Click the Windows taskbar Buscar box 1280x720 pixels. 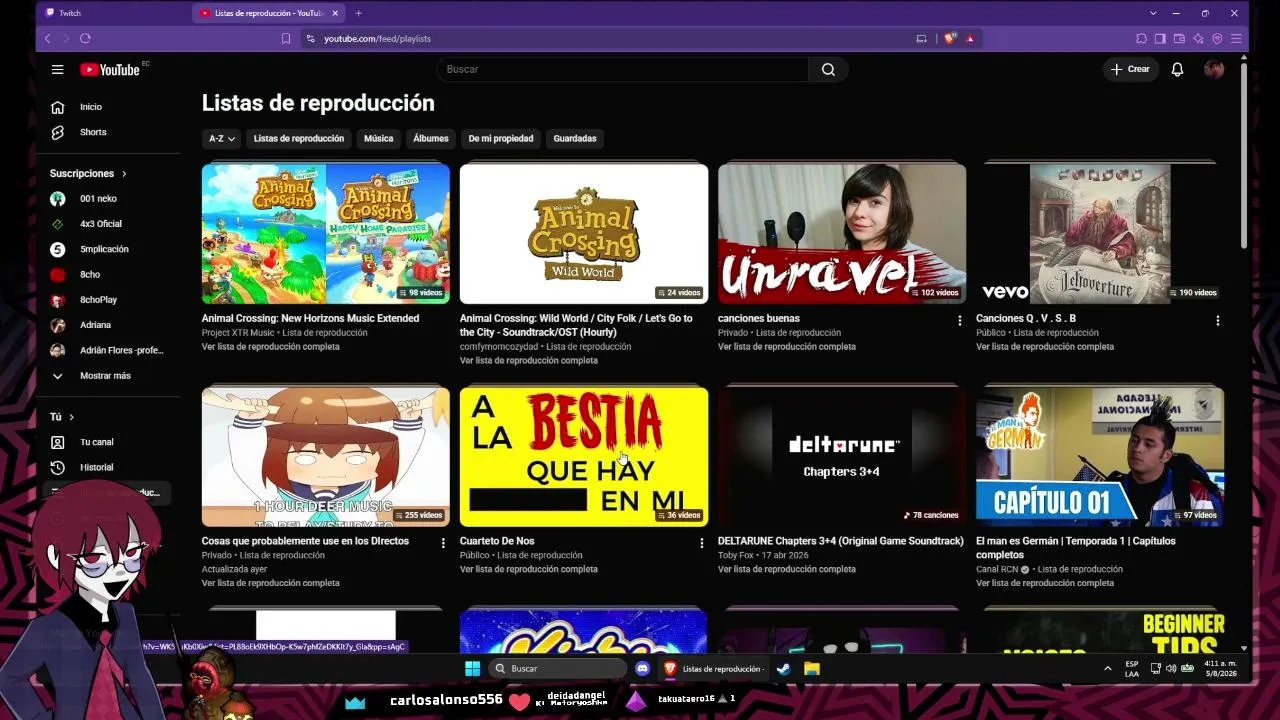tap(558, 668)
